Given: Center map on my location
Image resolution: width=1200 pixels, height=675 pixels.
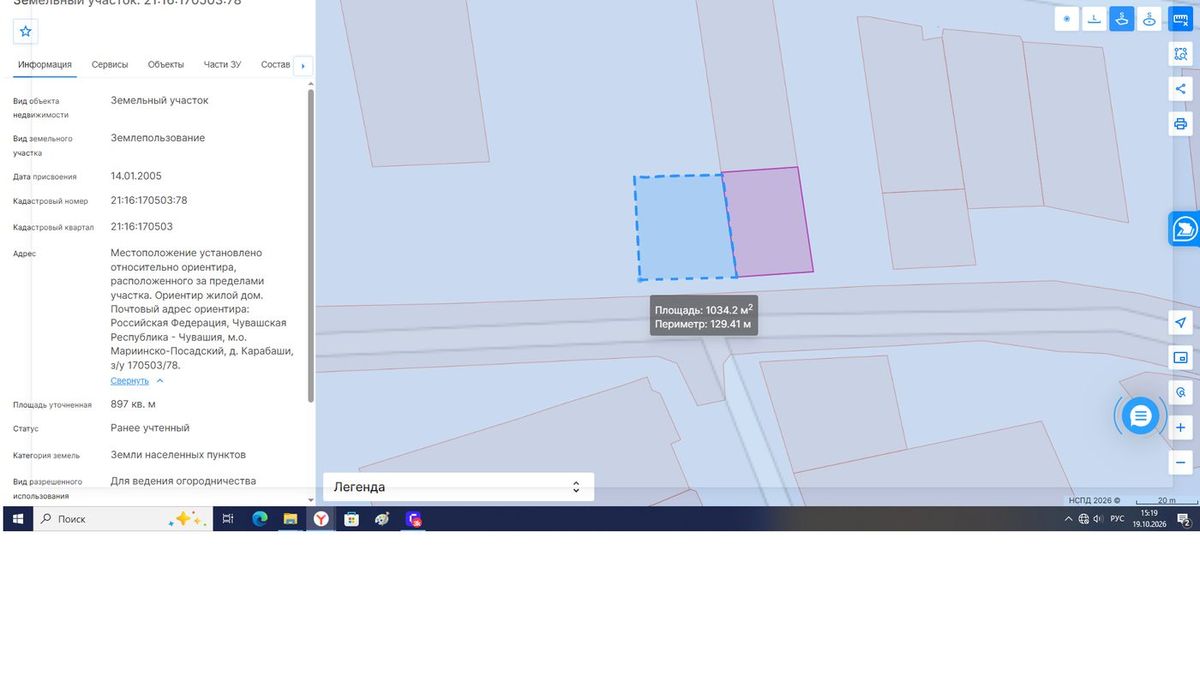Looking at the screenshot, I should tap(1181, 322).
